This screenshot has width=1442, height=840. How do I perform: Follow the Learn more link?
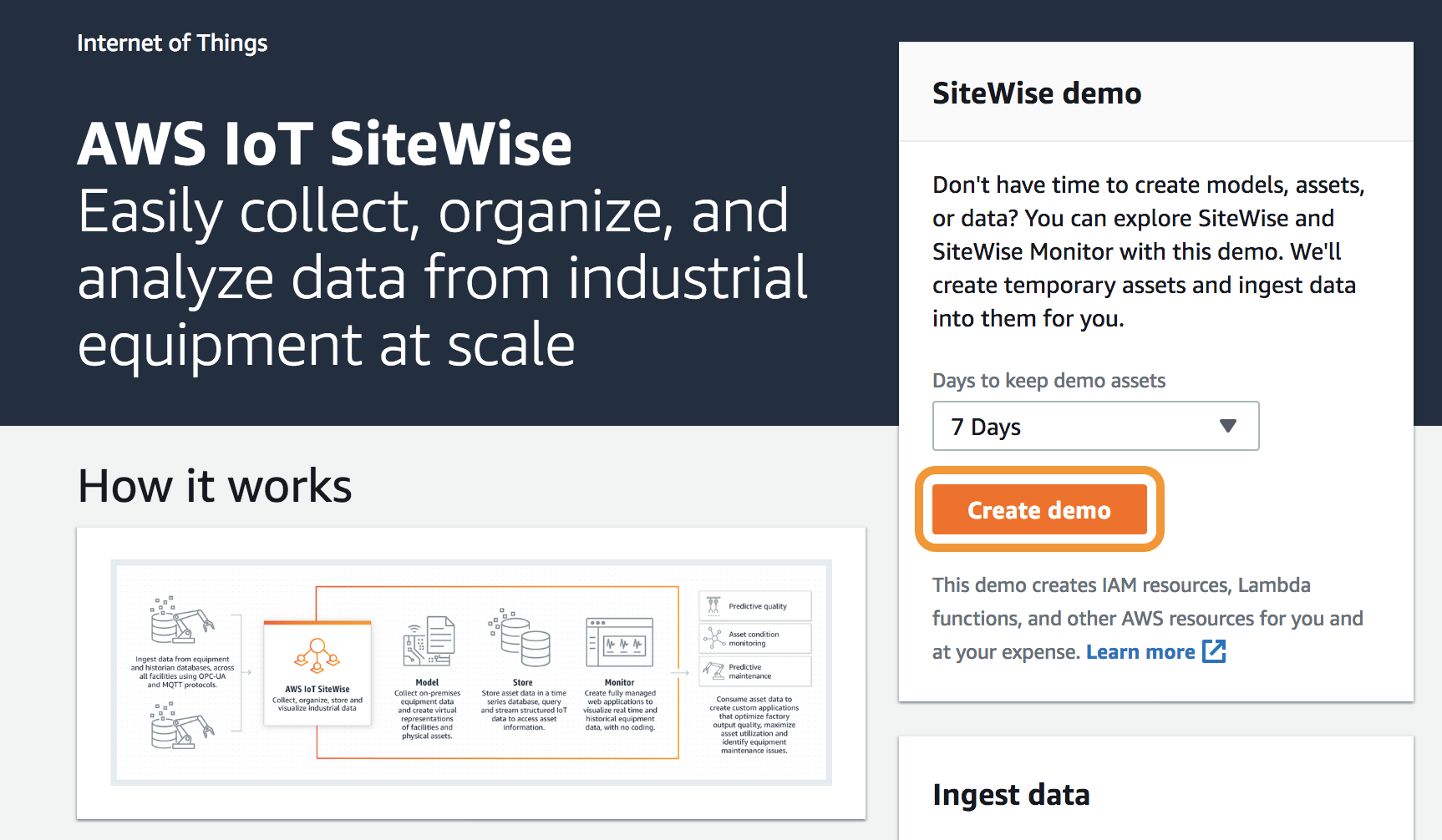coord(1155,652)
